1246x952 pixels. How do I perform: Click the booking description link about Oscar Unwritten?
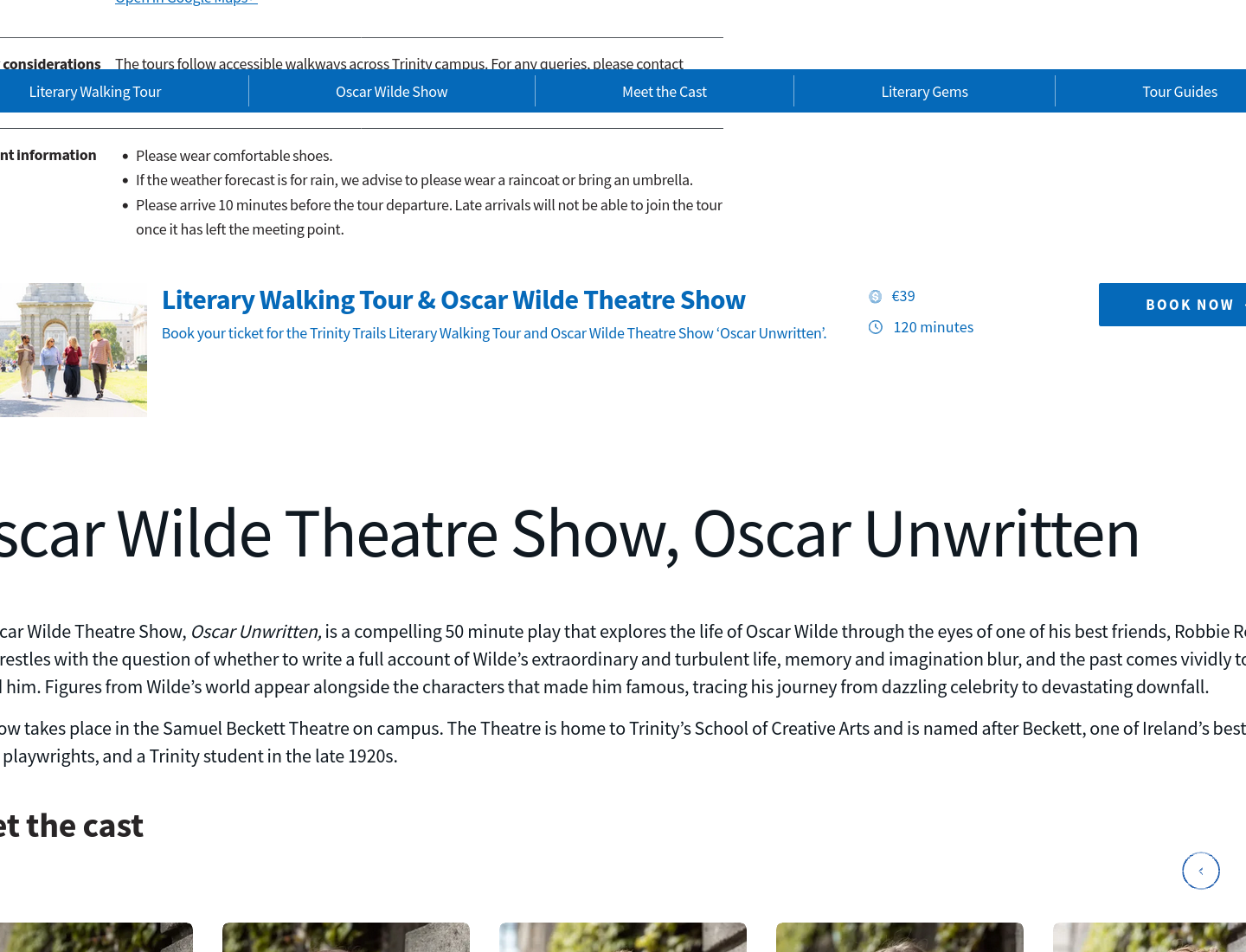coord(494,333)
